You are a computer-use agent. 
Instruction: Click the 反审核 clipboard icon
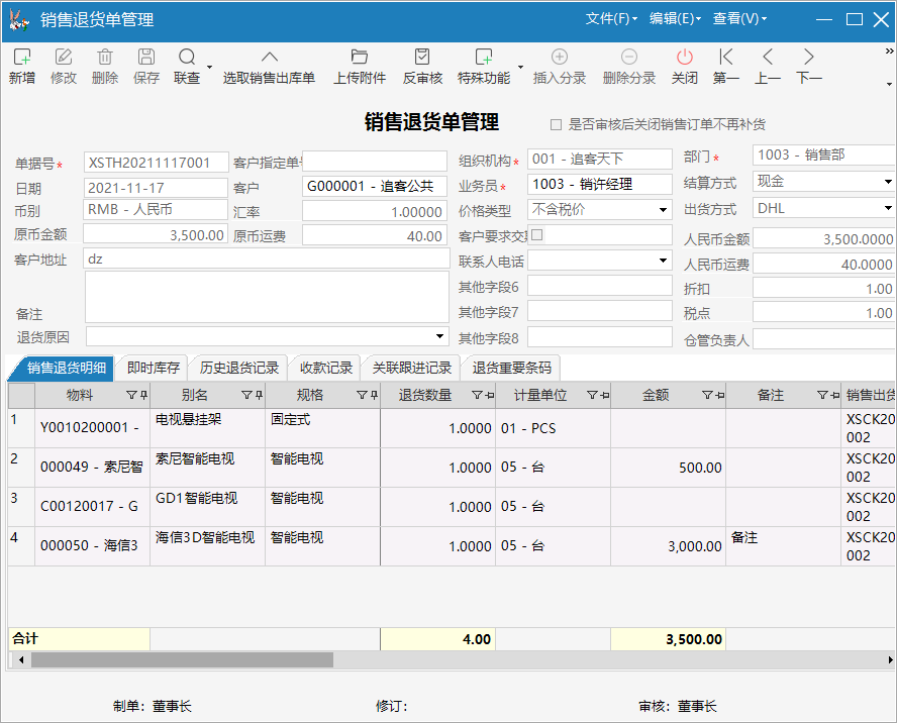(x=422, y=57)
